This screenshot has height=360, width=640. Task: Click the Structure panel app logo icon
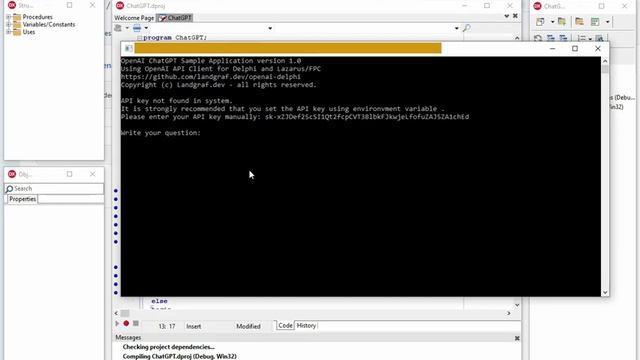(12, 5)
